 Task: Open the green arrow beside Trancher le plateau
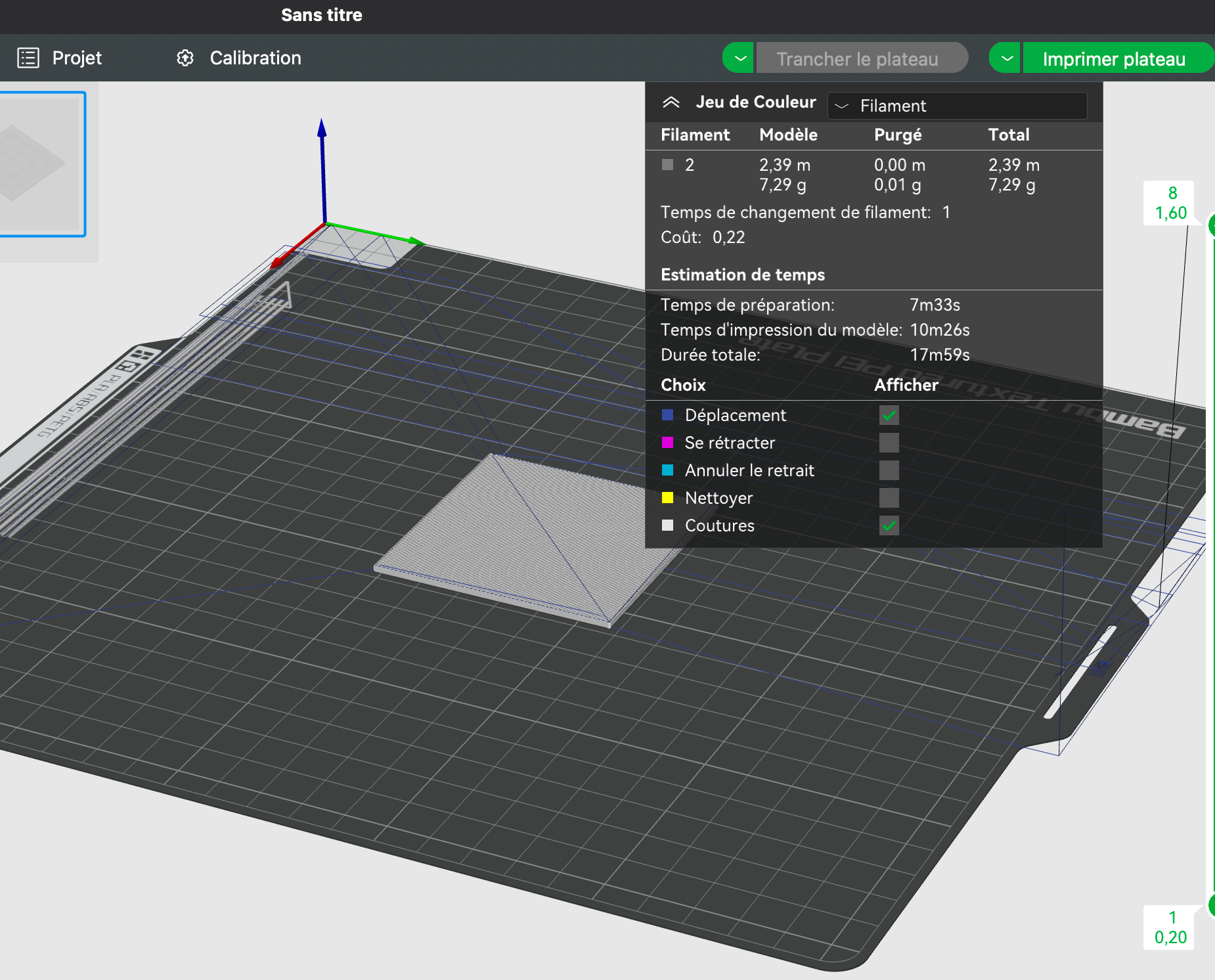click(740, 58)
